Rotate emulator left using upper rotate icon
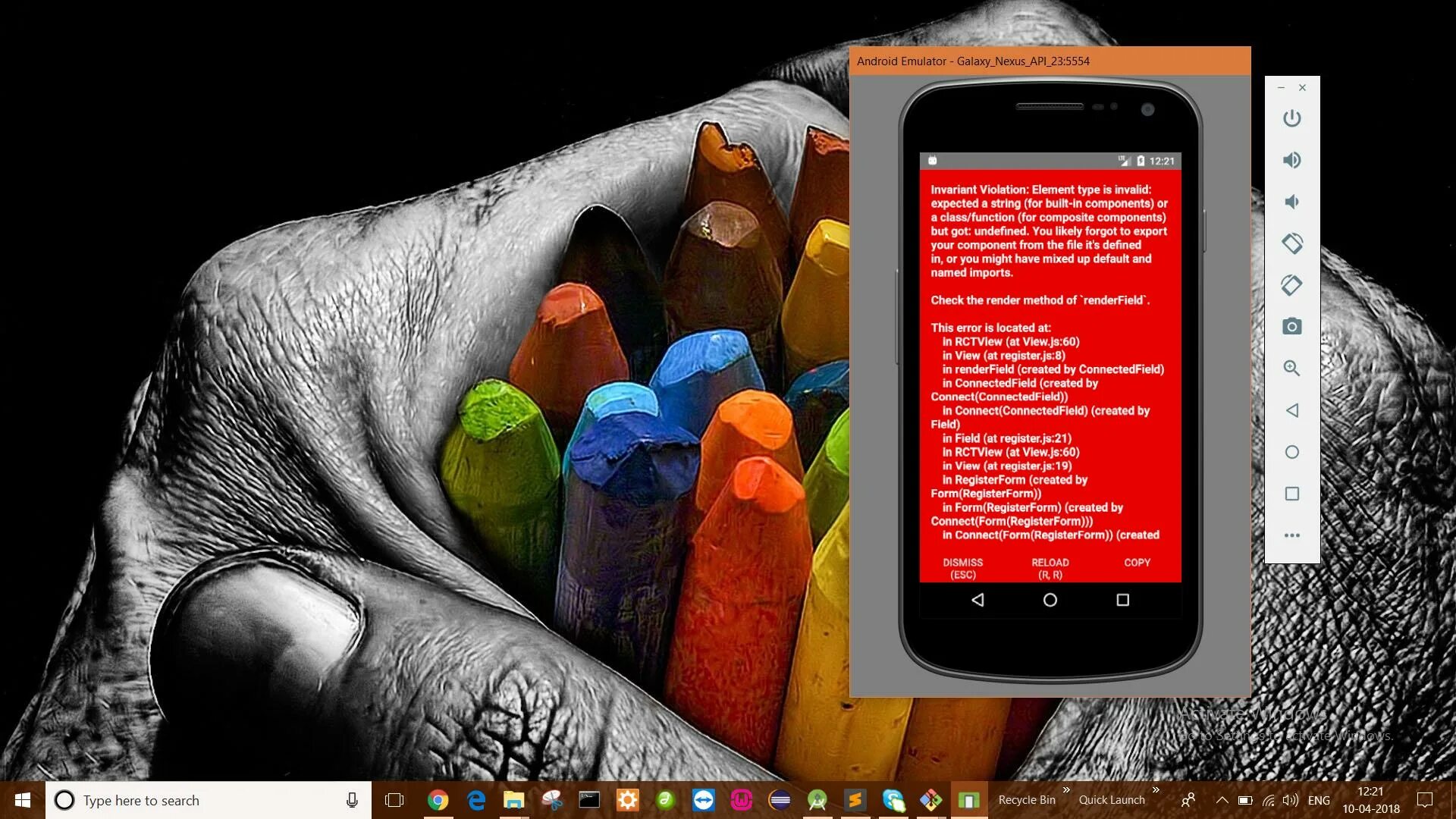The image size is (1456, 819). (x=1291, y=243)
